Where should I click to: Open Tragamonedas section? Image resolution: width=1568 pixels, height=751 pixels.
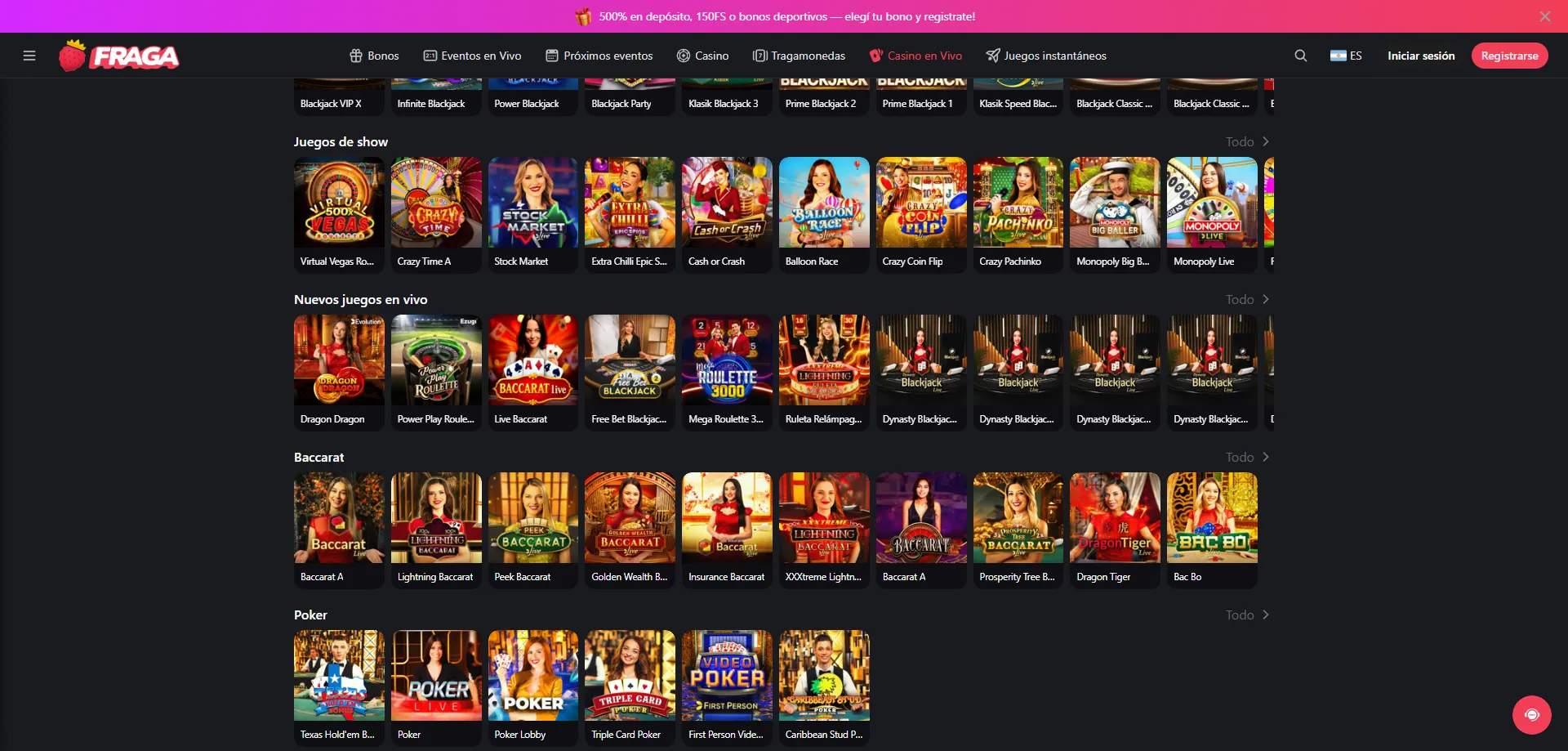coord(799,56)
